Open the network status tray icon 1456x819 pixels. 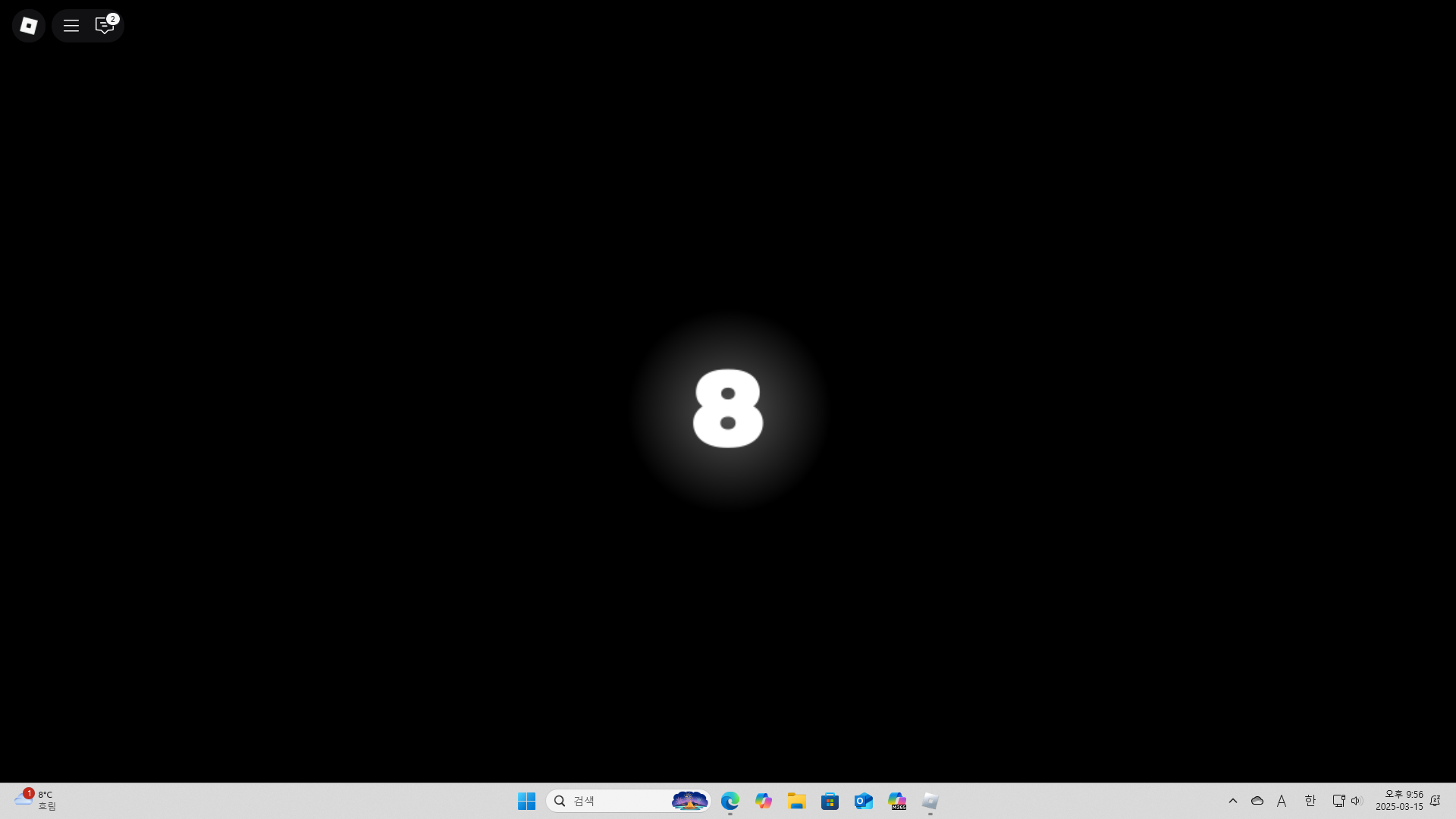point(1338,801)
